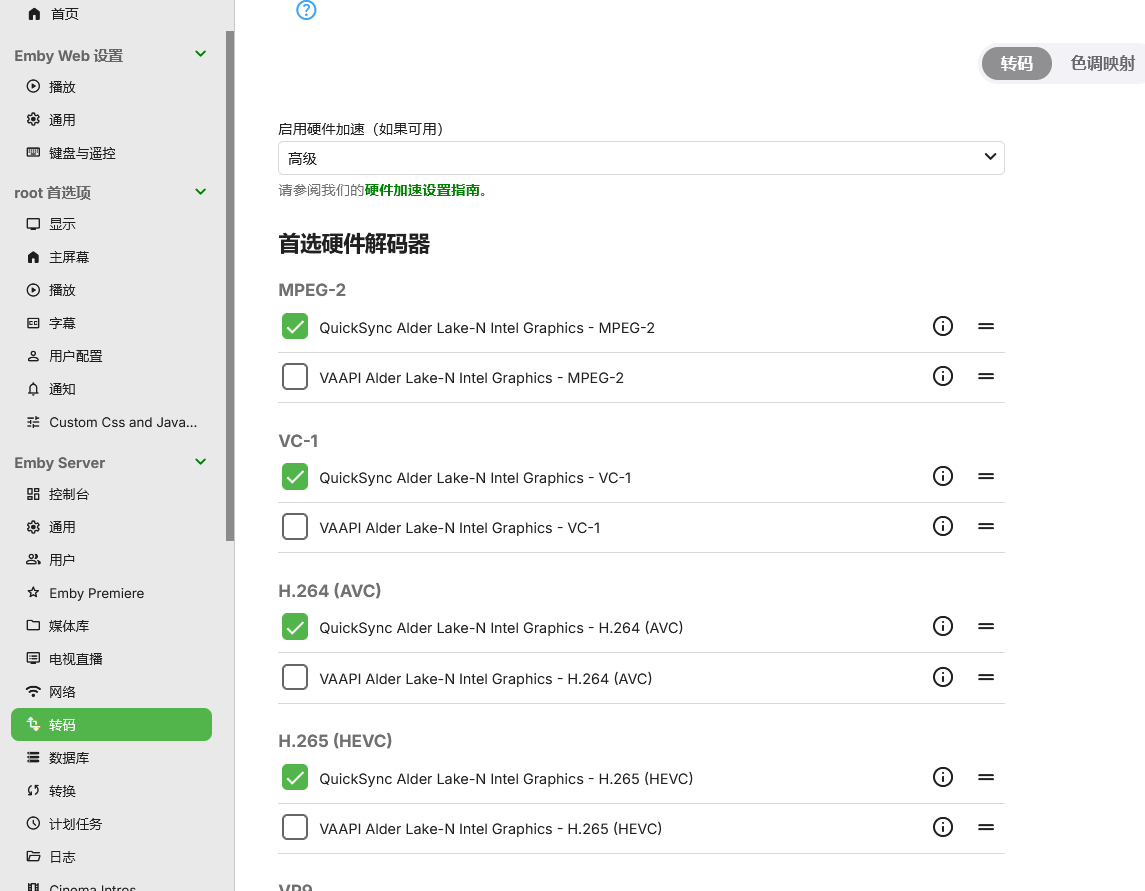
Task: Click reorder handle for VAAPI MPEG-2 row
Action: (x=986, y=376)
